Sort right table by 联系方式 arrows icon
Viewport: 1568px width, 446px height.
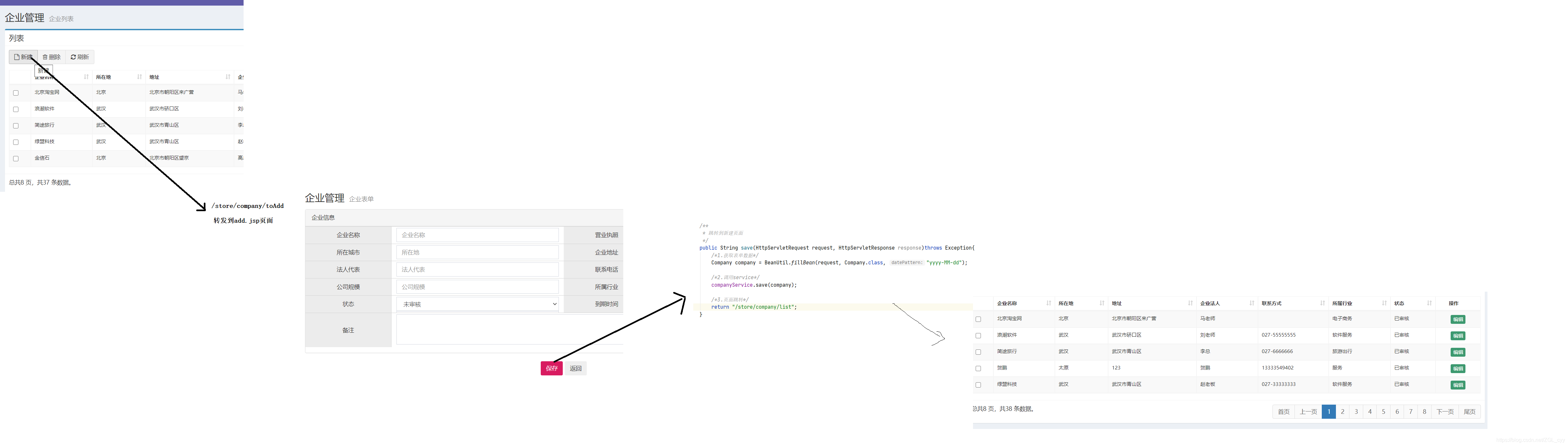pyautogui.click(x=1322, y=303)
